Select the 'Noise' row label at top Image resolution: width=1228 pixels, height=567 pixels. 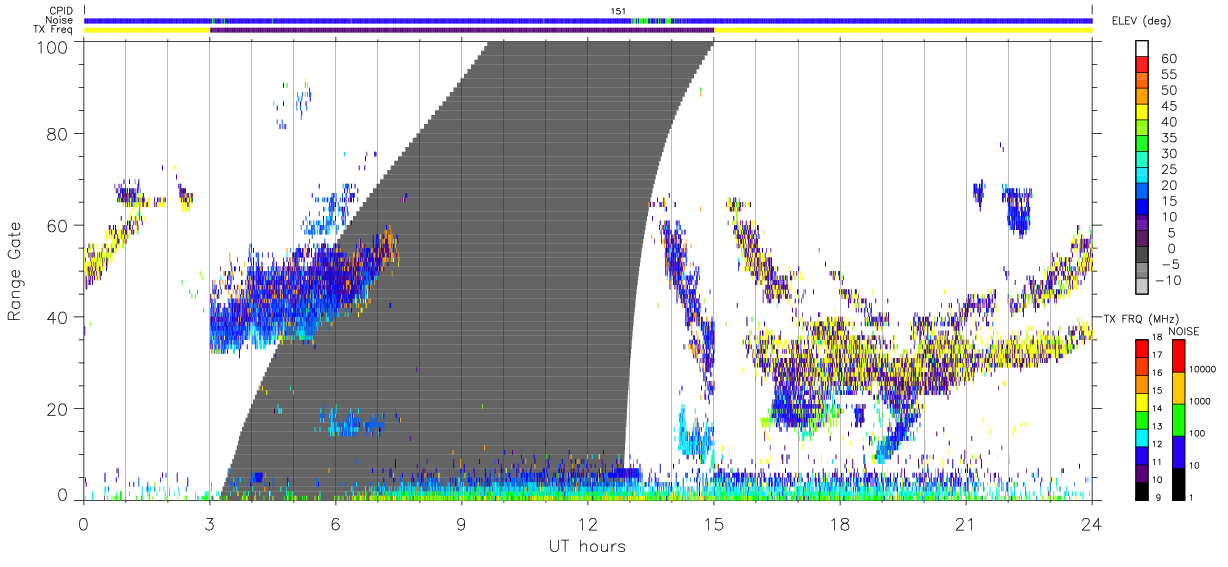tap(60, 20)
